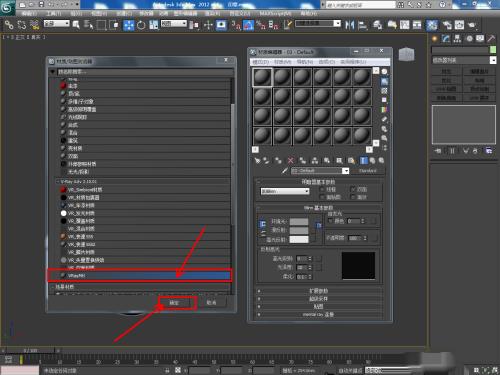Screen dimensions: 500x375
Task: Enable the 面状 faceted checkbox
Action: 353,197
